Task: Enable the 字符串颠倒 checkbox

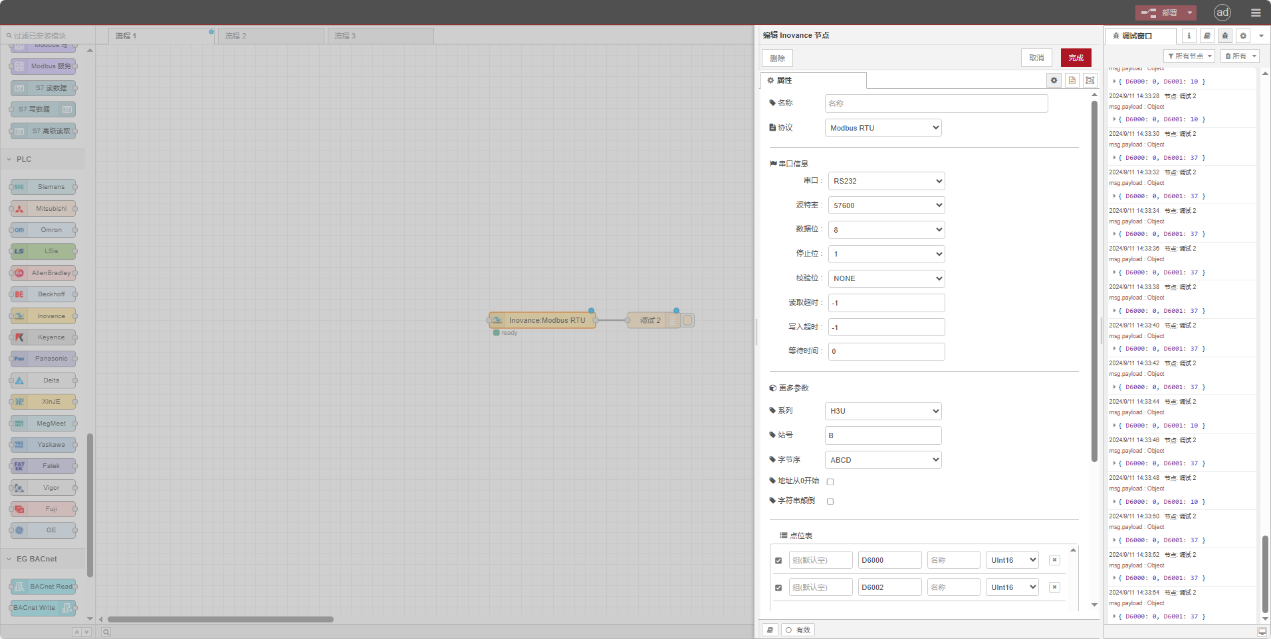Action: click(830, 501)
